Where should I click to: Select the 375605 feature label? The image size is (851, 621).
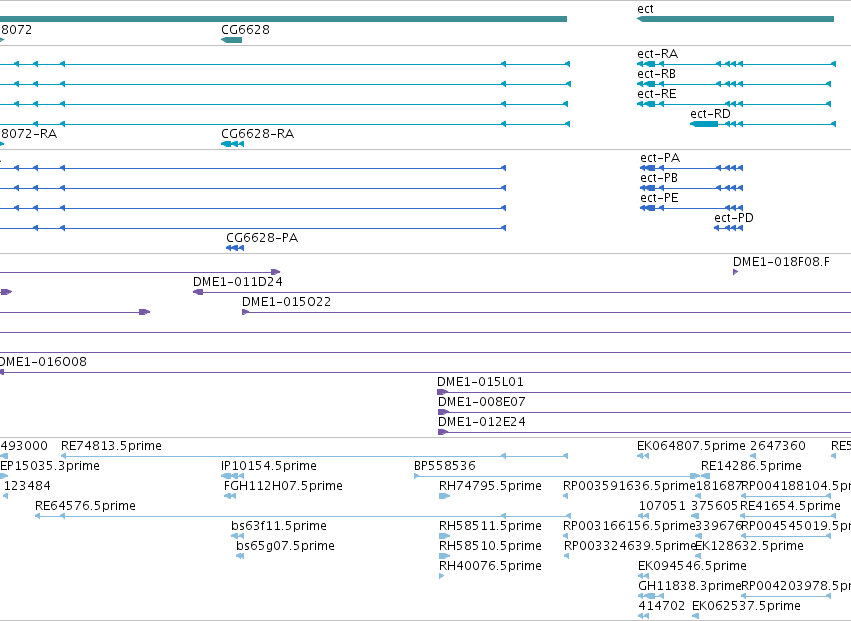pyautogui.click(x=714, y=506)
